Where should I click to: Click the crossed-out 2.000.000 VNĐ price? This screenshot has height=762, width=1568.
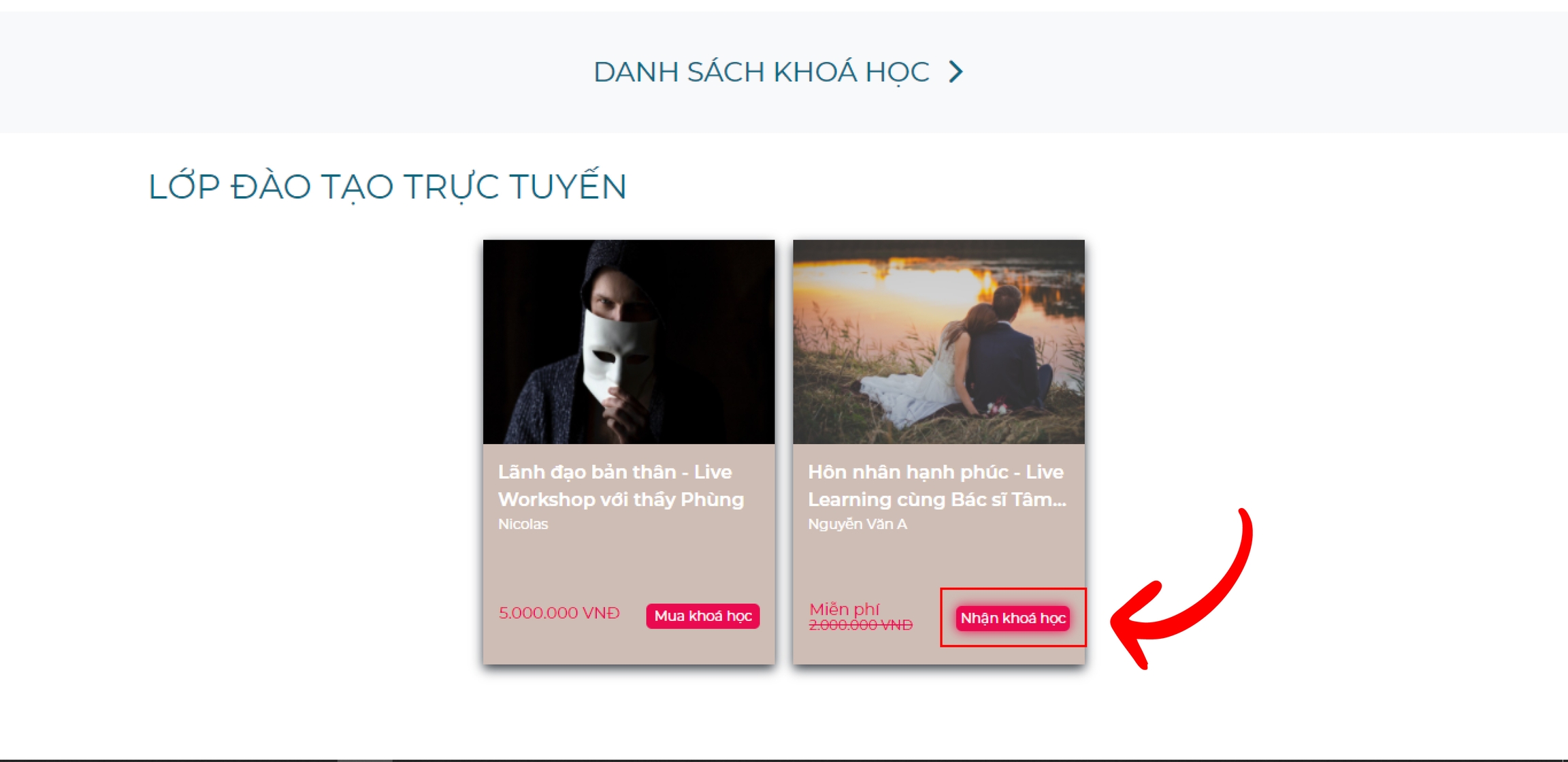tap(860, 625)
